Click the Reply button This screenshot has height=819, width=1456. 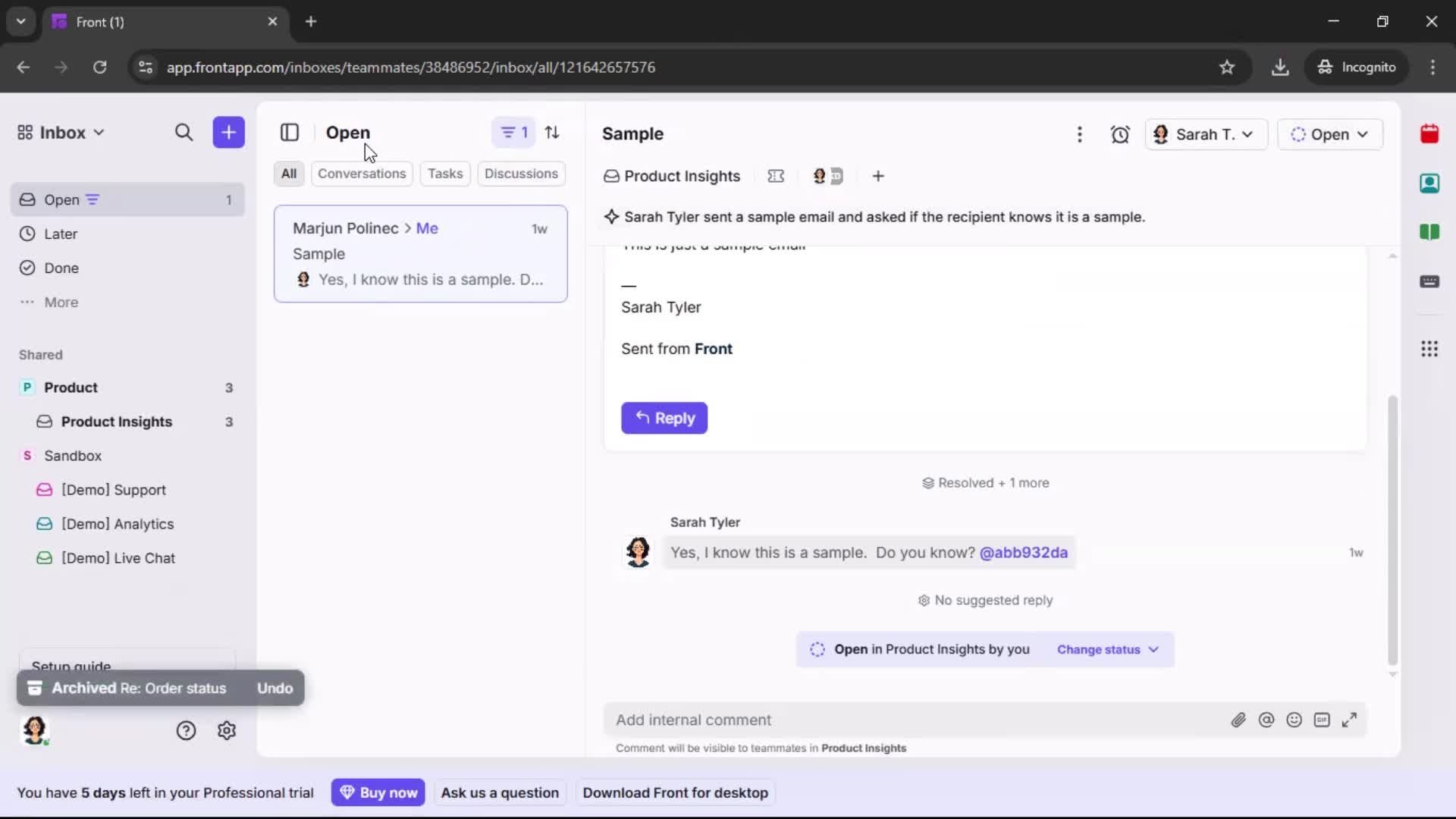[664, 418]
